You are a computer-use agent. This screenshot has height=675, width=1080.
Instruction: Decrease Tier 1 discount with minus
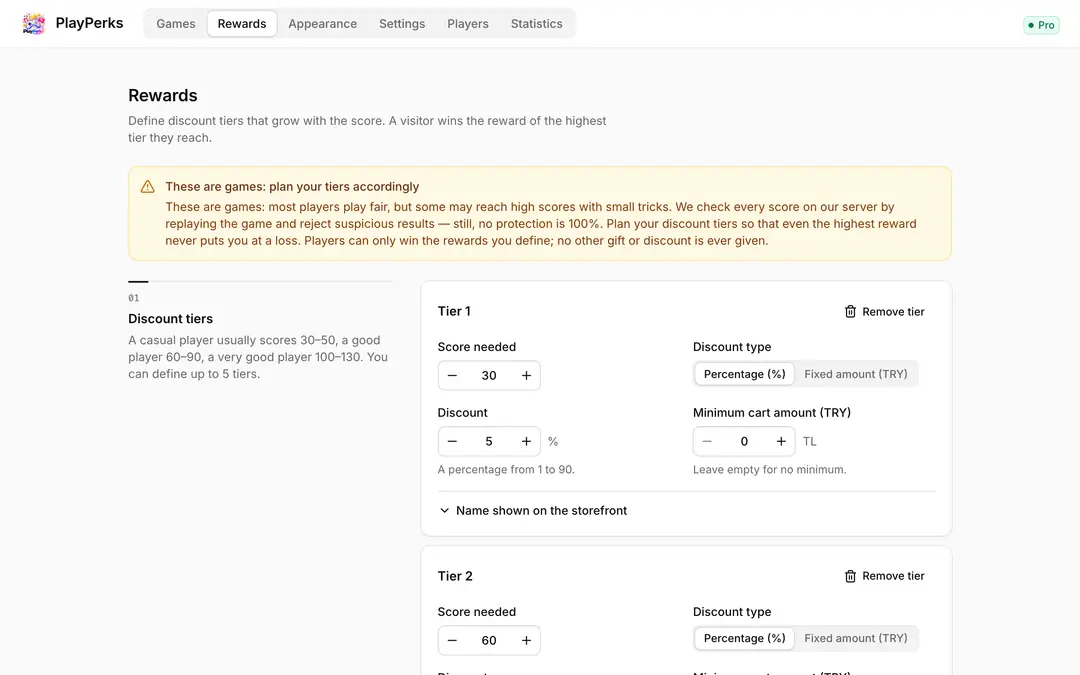coord(453,442)
